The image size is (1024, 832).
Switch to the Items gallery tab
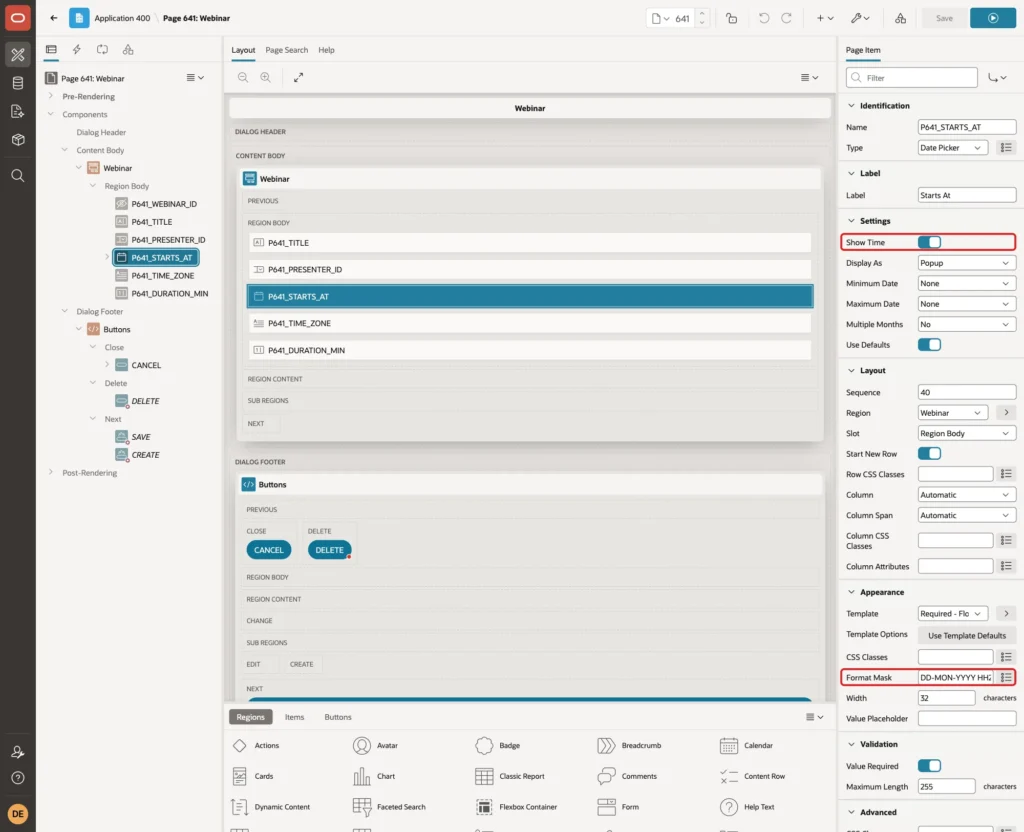point(295,717)
